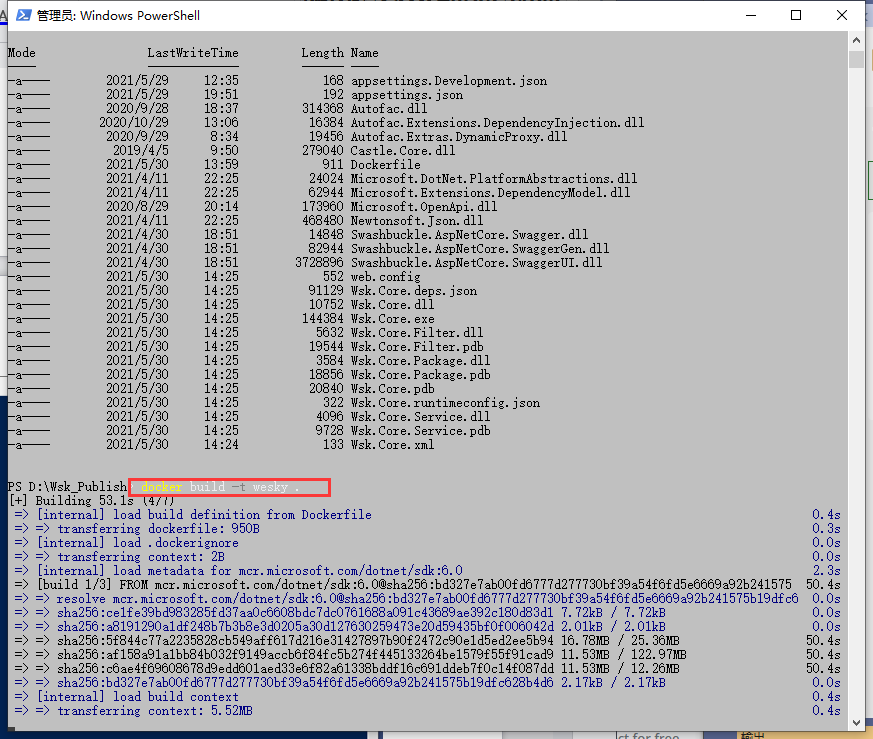Click Wsk.Core.deps.json file name
This screenshot has width=873, height=739.
tap(414, 291)
